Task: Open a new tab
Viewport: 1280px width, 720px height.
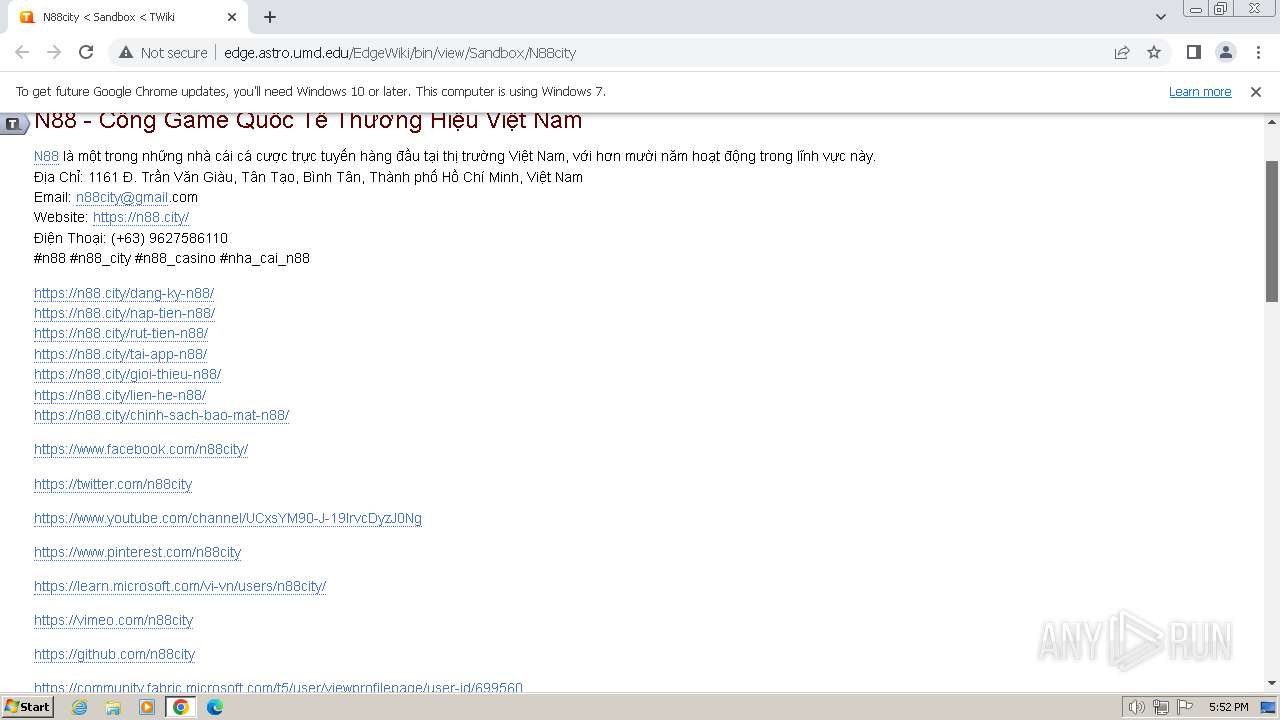Action: point(270,17)
